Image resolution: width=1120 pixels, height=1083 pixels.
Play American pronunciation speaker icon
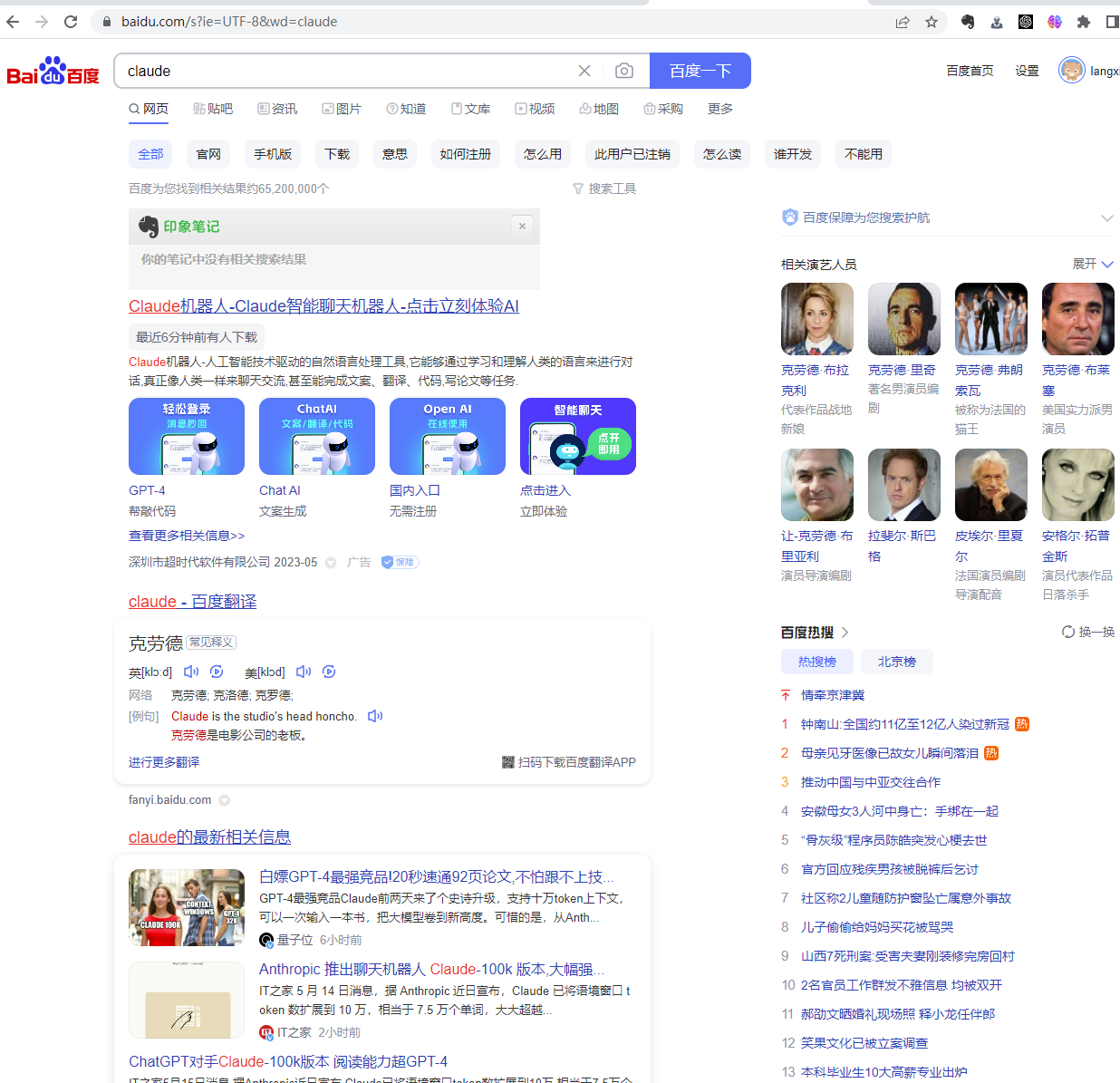[304, 672]
